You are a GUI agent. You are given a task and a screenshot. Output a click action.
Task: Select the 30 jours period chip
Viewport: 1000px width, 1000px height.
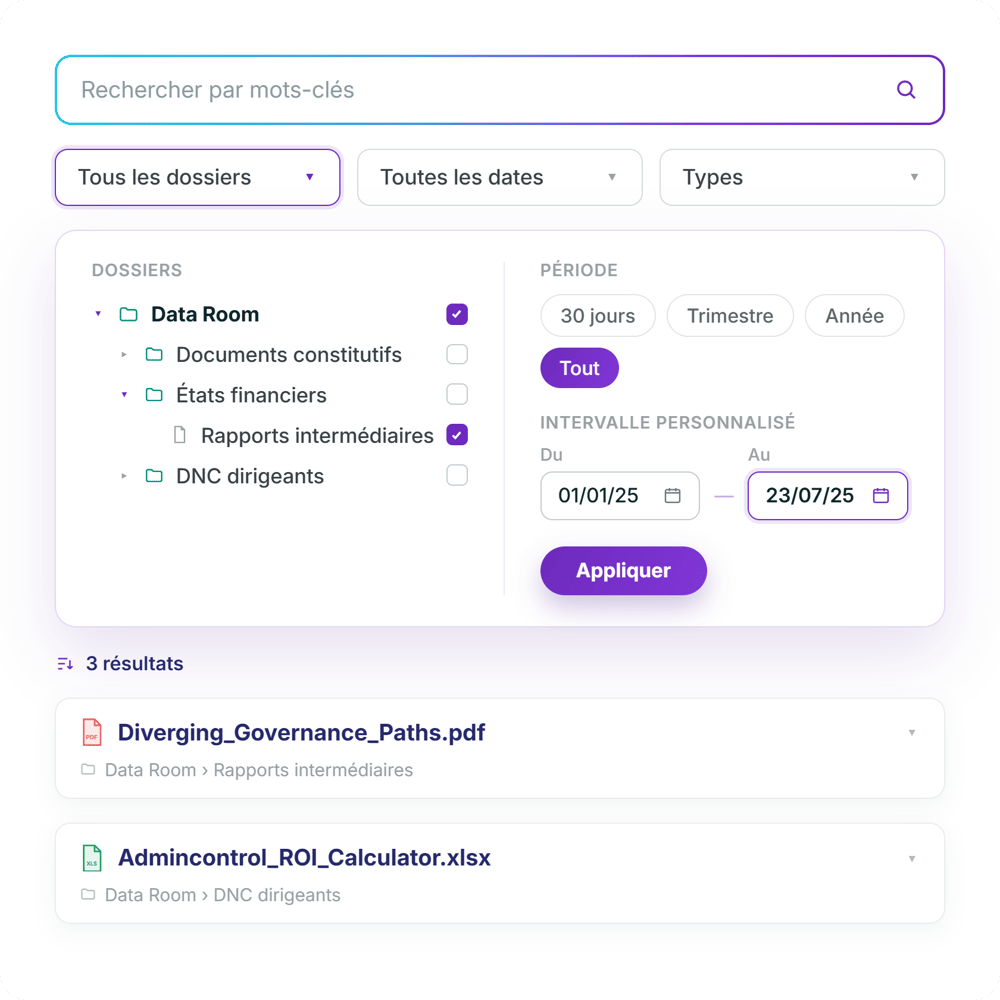tap(598, 316)
